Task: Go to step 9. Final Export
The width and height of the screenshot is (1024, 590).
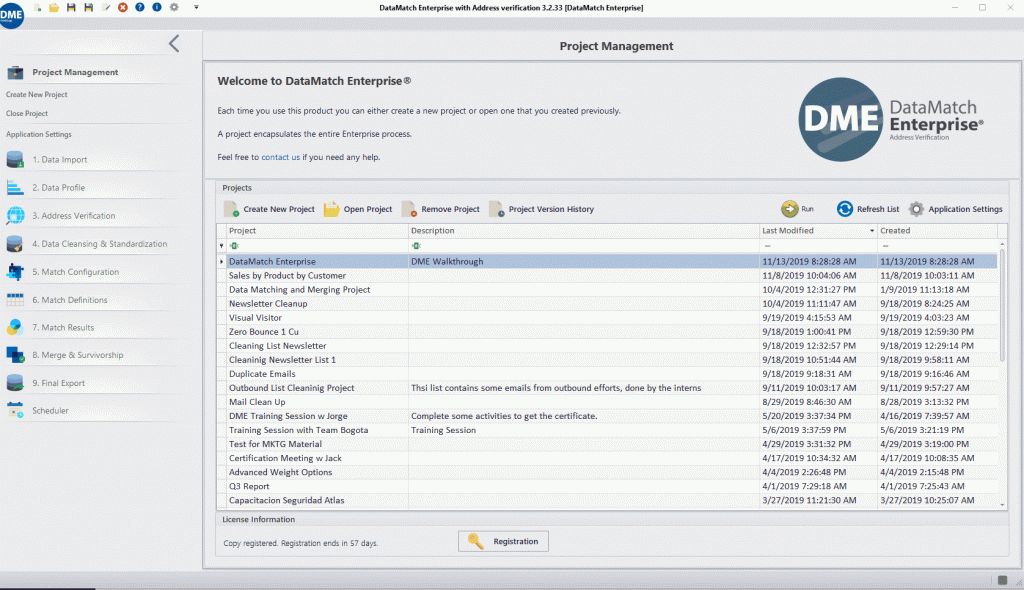Action: (x=59, y=383)
